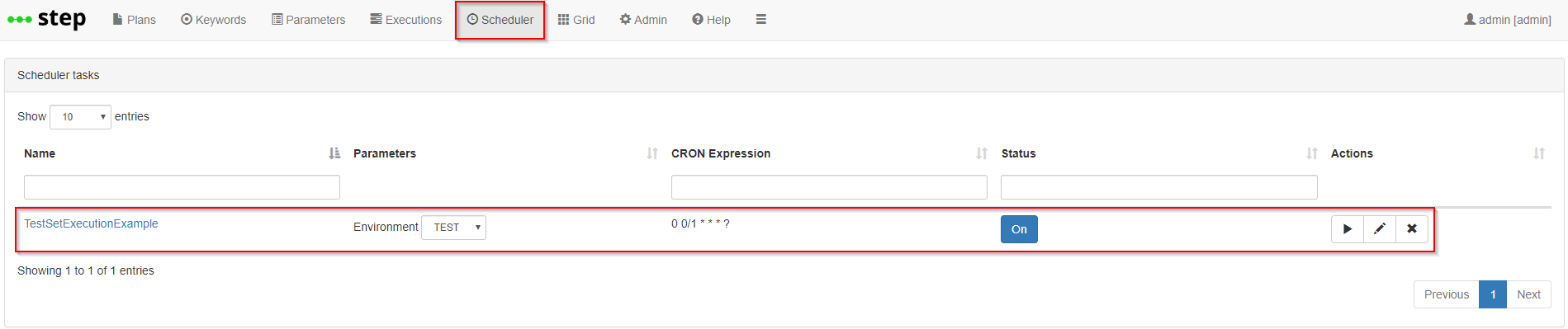Sort by Status column icon
The height and width of the screenshot is (329, 1568).
(1312, 153)
